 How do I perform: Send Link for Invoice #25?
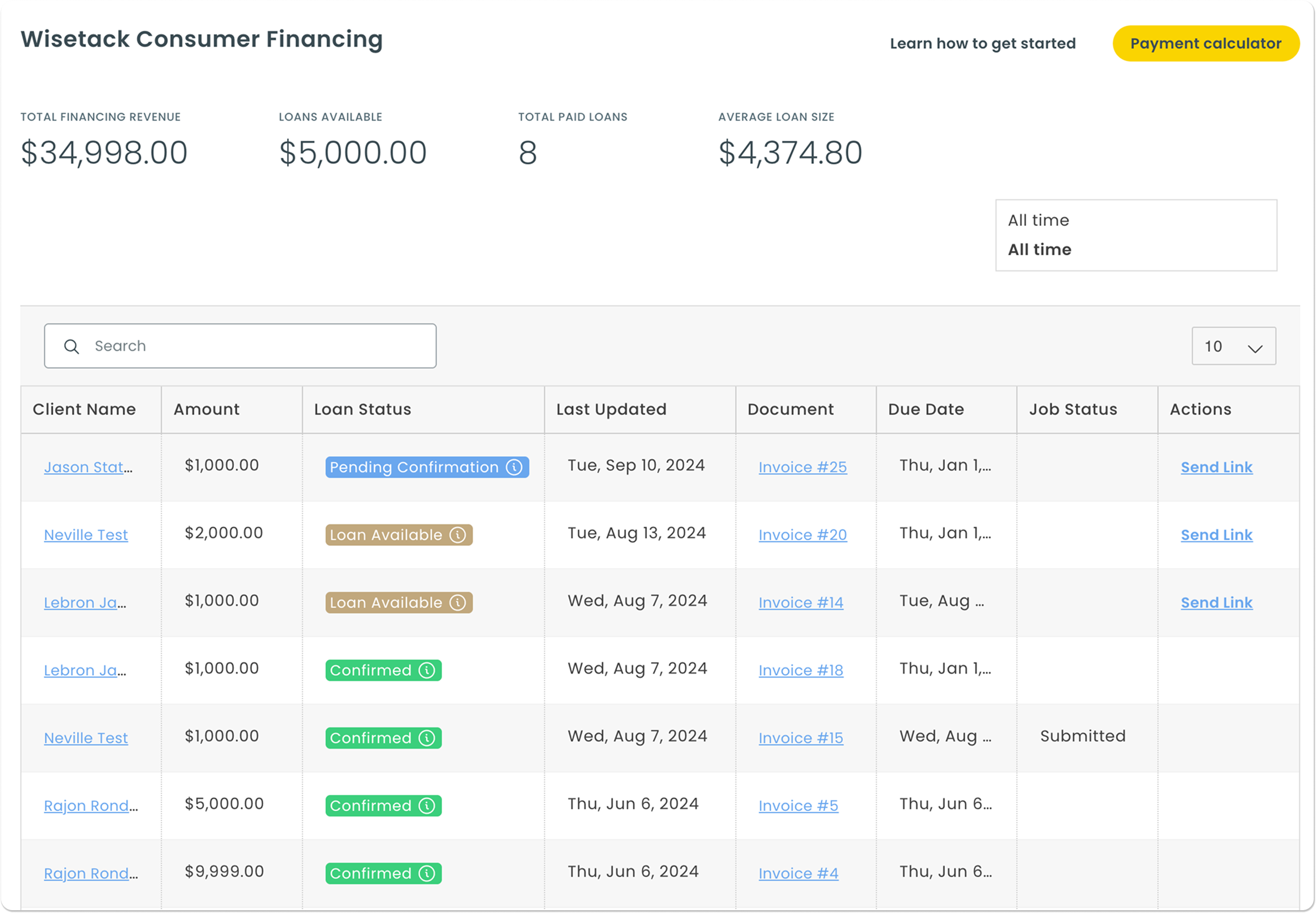click(1217, 467)
